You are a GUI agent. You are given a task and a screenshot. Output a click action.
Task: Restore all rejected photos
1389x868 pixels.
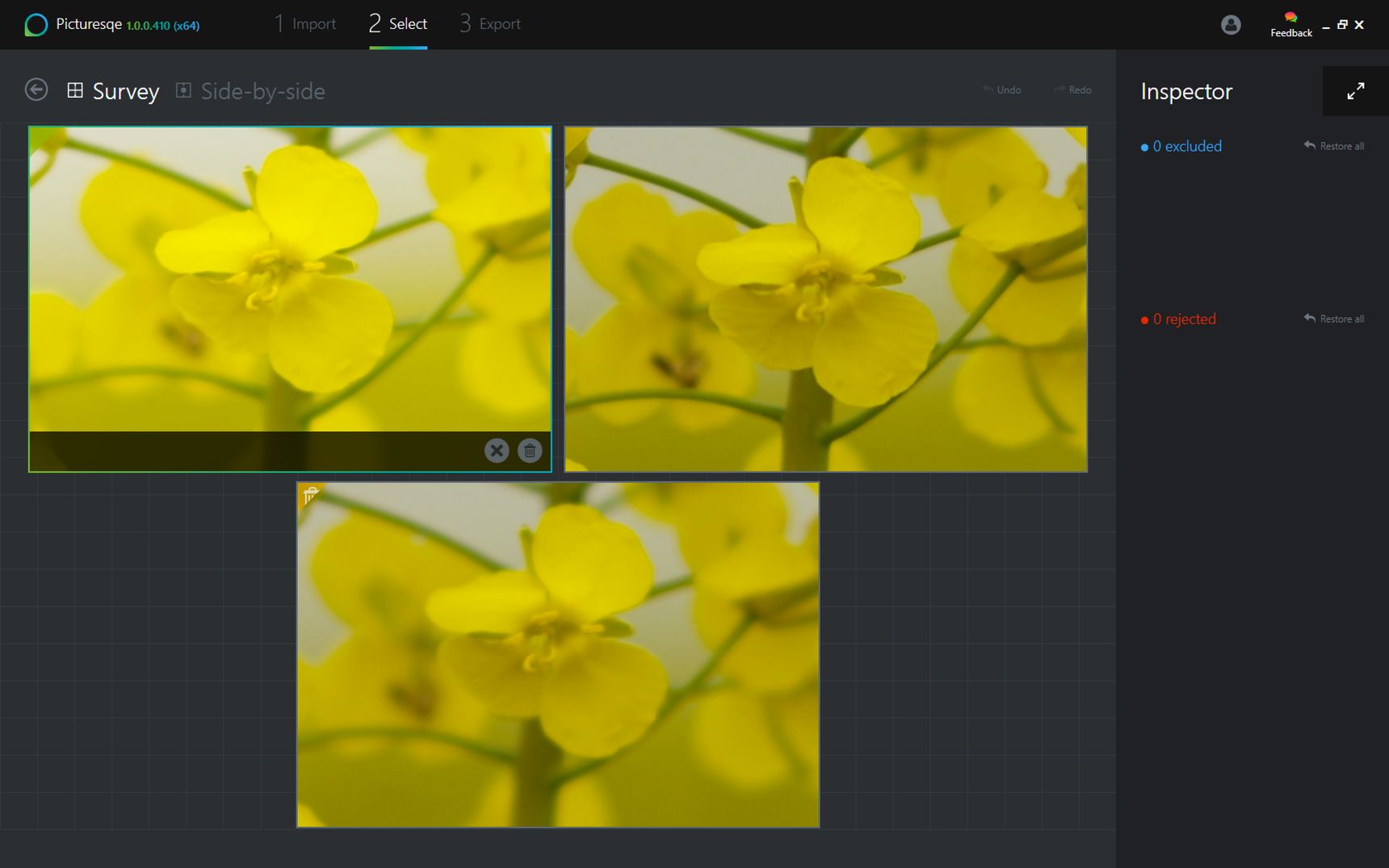[1334, 319]
